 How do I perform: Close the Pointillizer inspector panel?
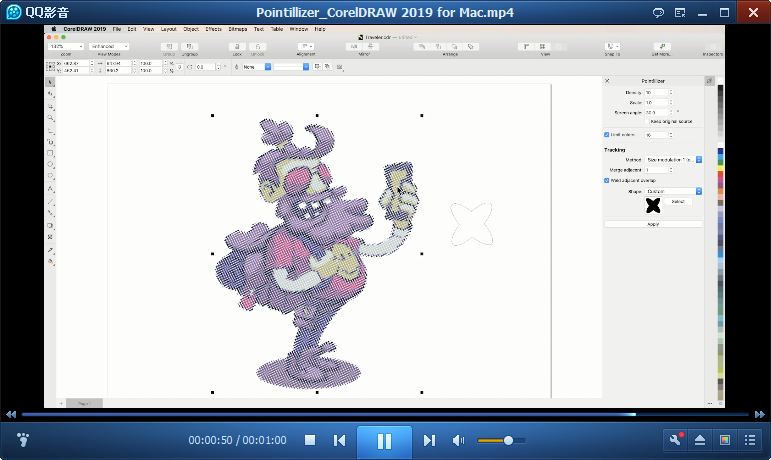coord(607,81)
